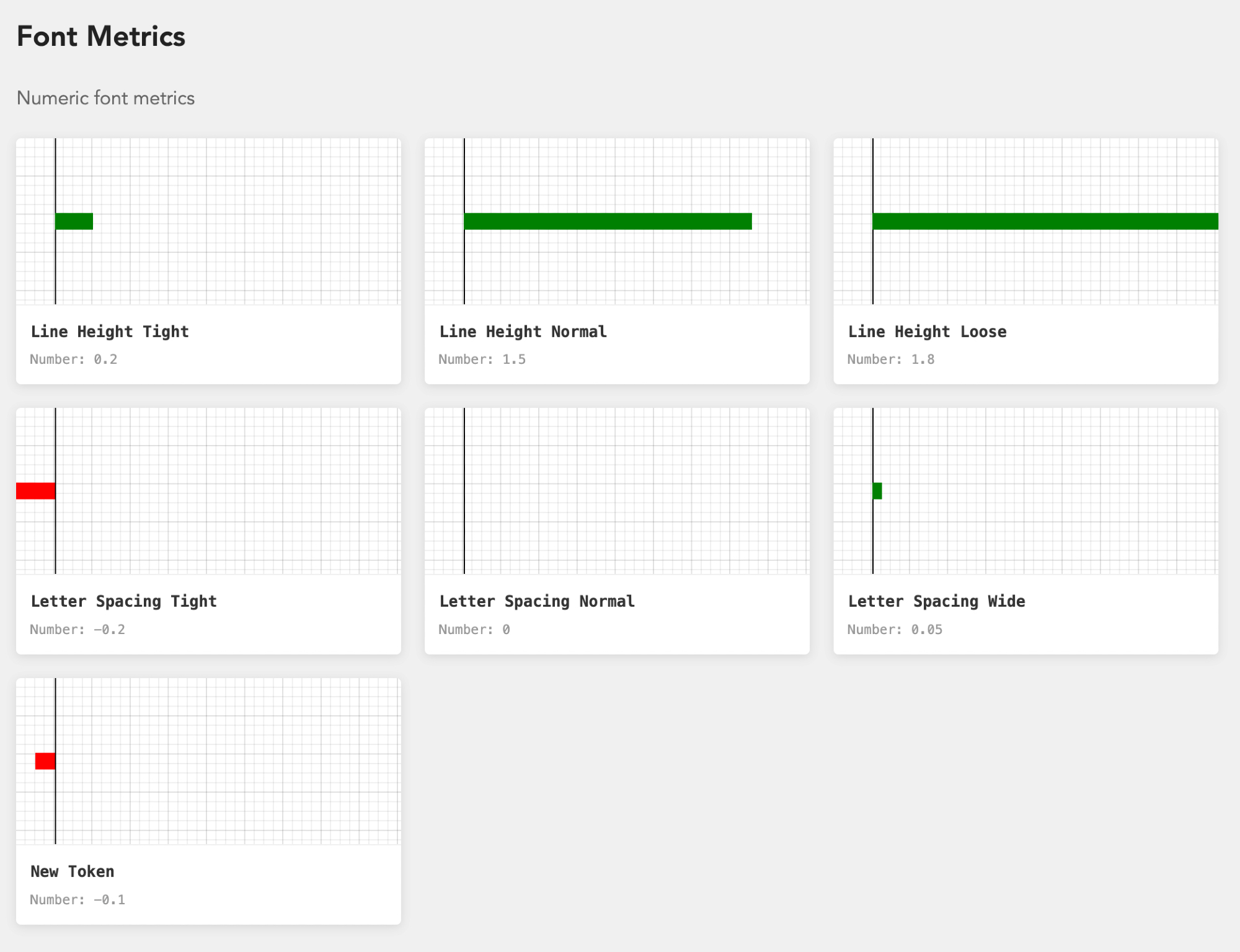
Task: Click the Line Height Normal green bar
Action: pos(608,221)
